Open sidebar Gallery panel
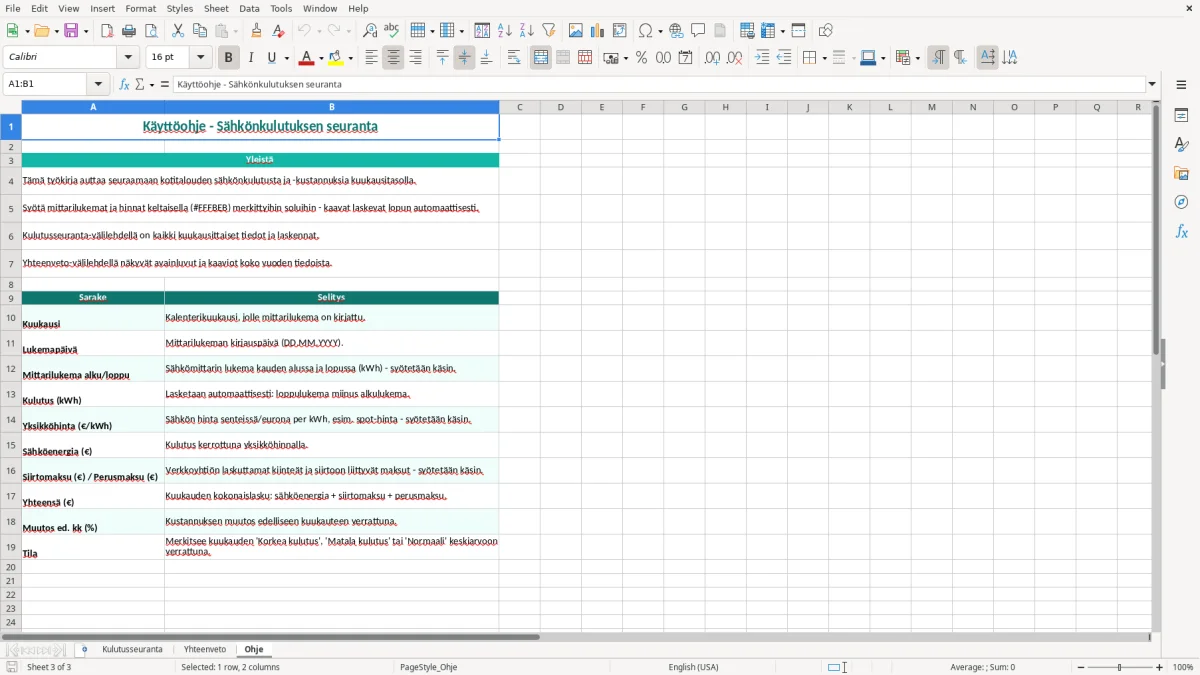This screenshot has width=1200, height=675. coord(1181,174)
